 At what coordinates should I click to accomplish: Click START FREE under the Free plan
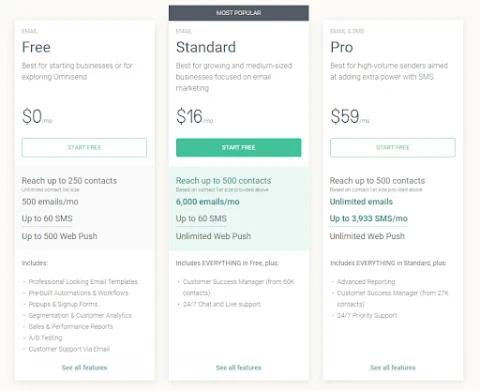(84, 148)
